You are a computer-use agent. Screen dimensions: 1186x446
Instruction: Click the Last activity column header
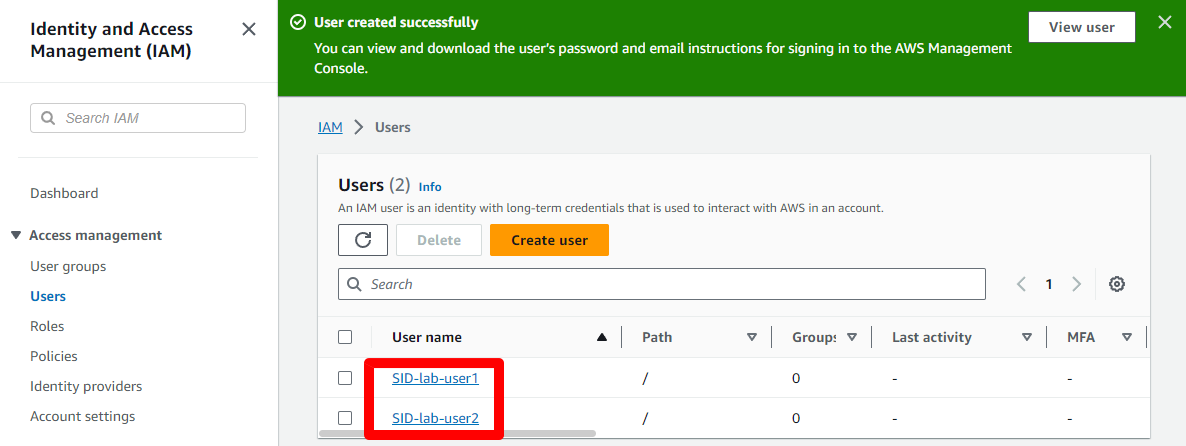932,337
